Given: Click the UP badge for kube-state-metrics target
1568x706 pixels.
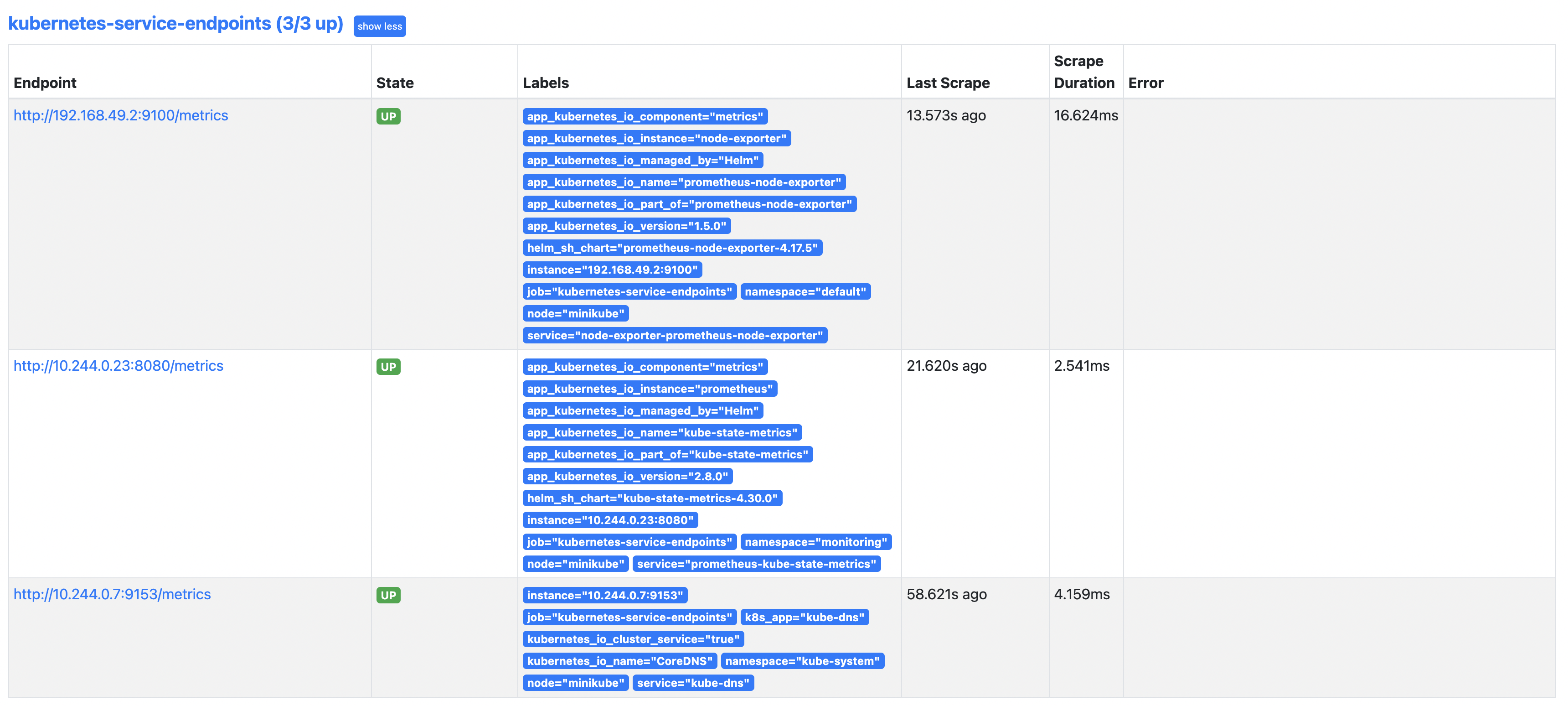Looking at the screenshot, I should (x=388, y=367).
